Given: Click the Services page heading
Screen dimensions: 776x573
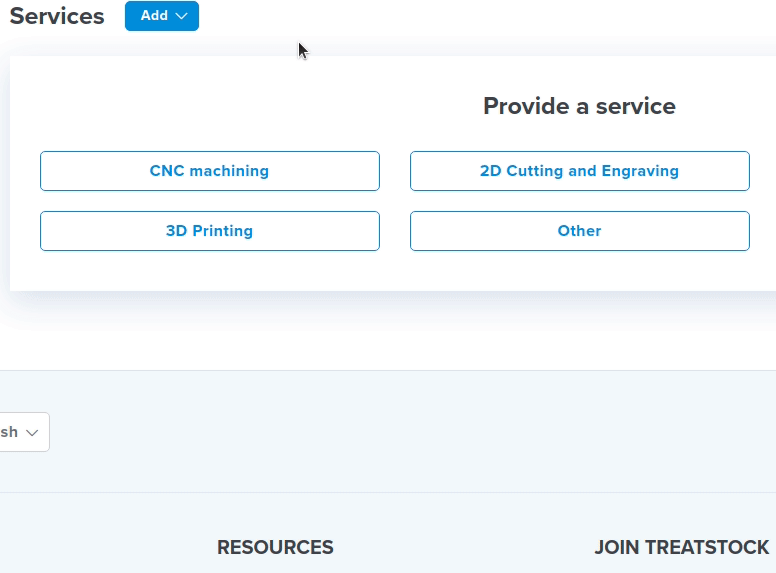Looking at the screenshot, I should [57, 16].
